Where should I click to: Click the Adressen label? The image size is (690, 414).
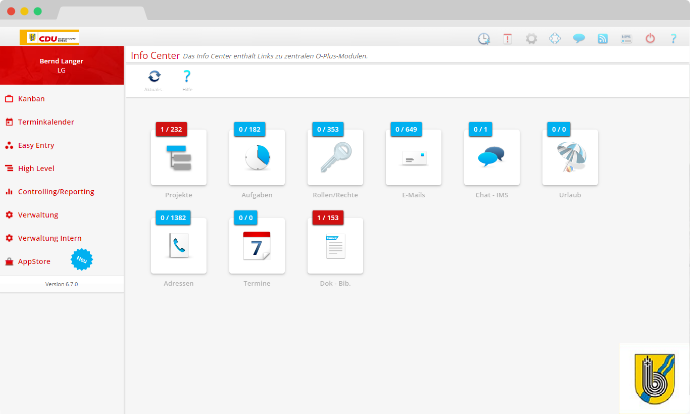coord(179,283)
